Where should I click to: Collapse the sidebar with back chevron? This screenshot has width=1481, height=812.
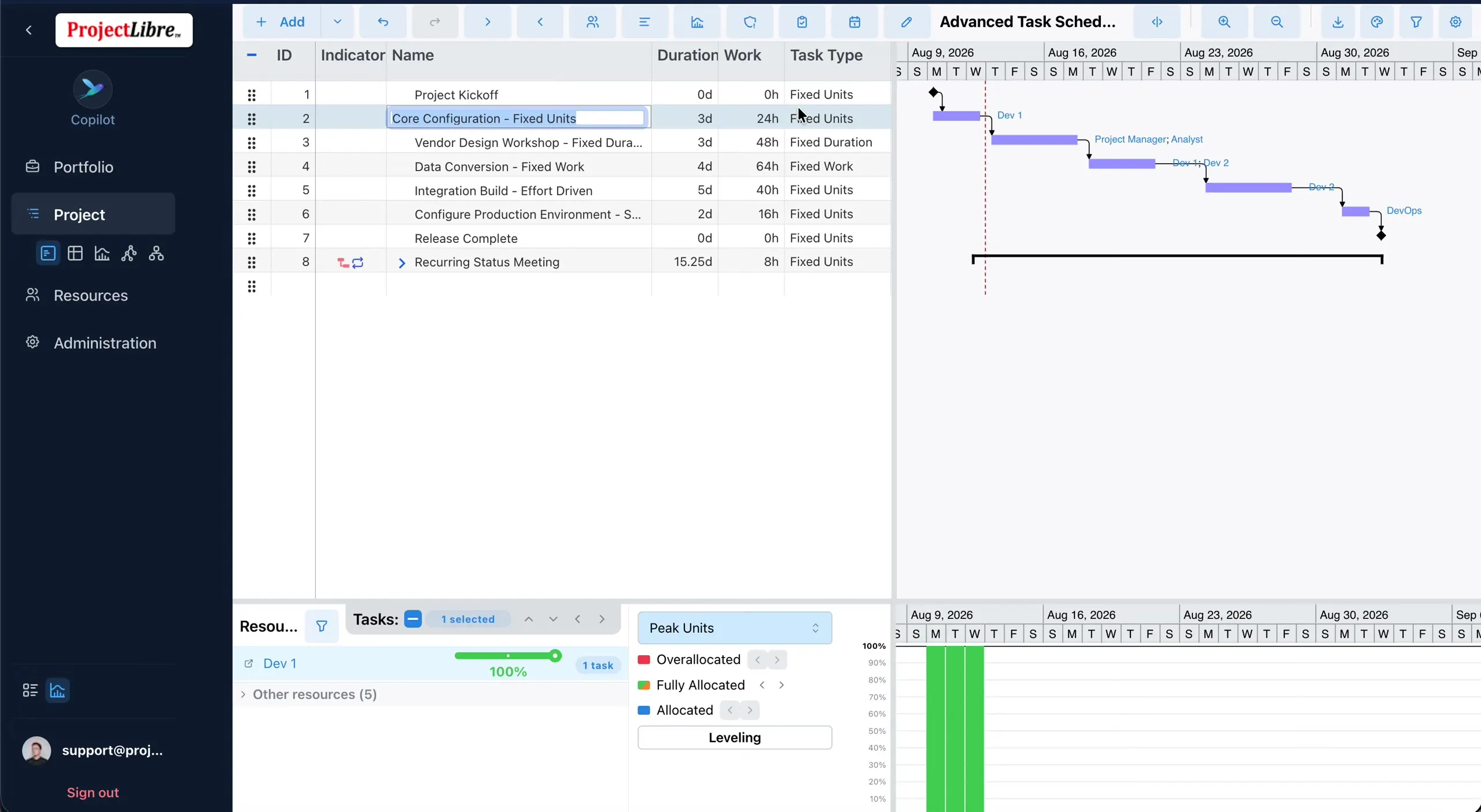(29, 30)
